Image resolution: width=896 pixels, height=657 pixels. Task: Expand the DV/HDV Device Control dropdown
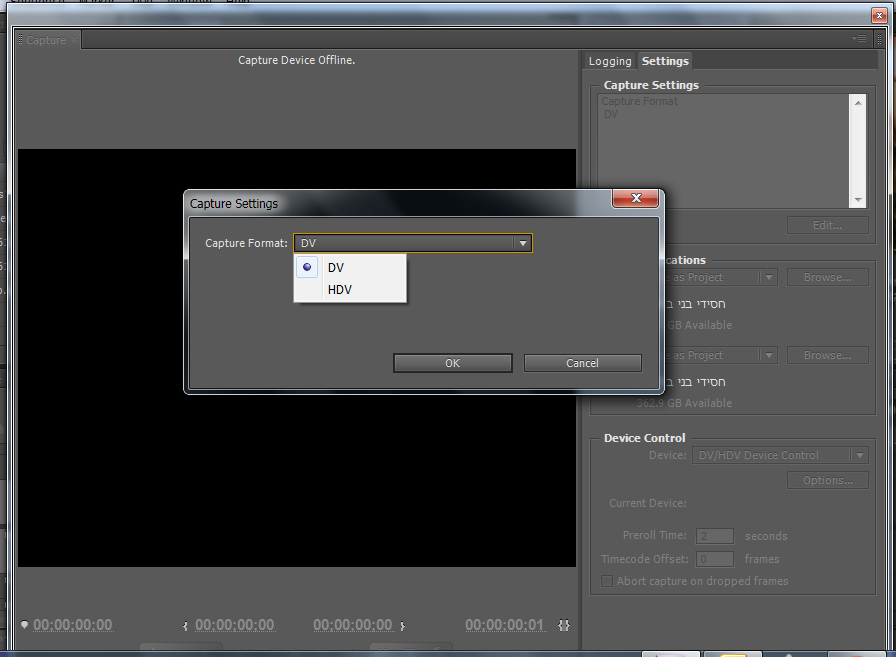(859, 455)
